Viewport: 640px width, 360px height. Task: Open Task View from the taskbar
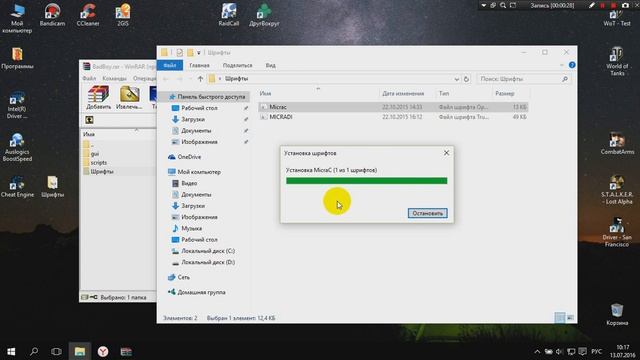click(56, 351)
